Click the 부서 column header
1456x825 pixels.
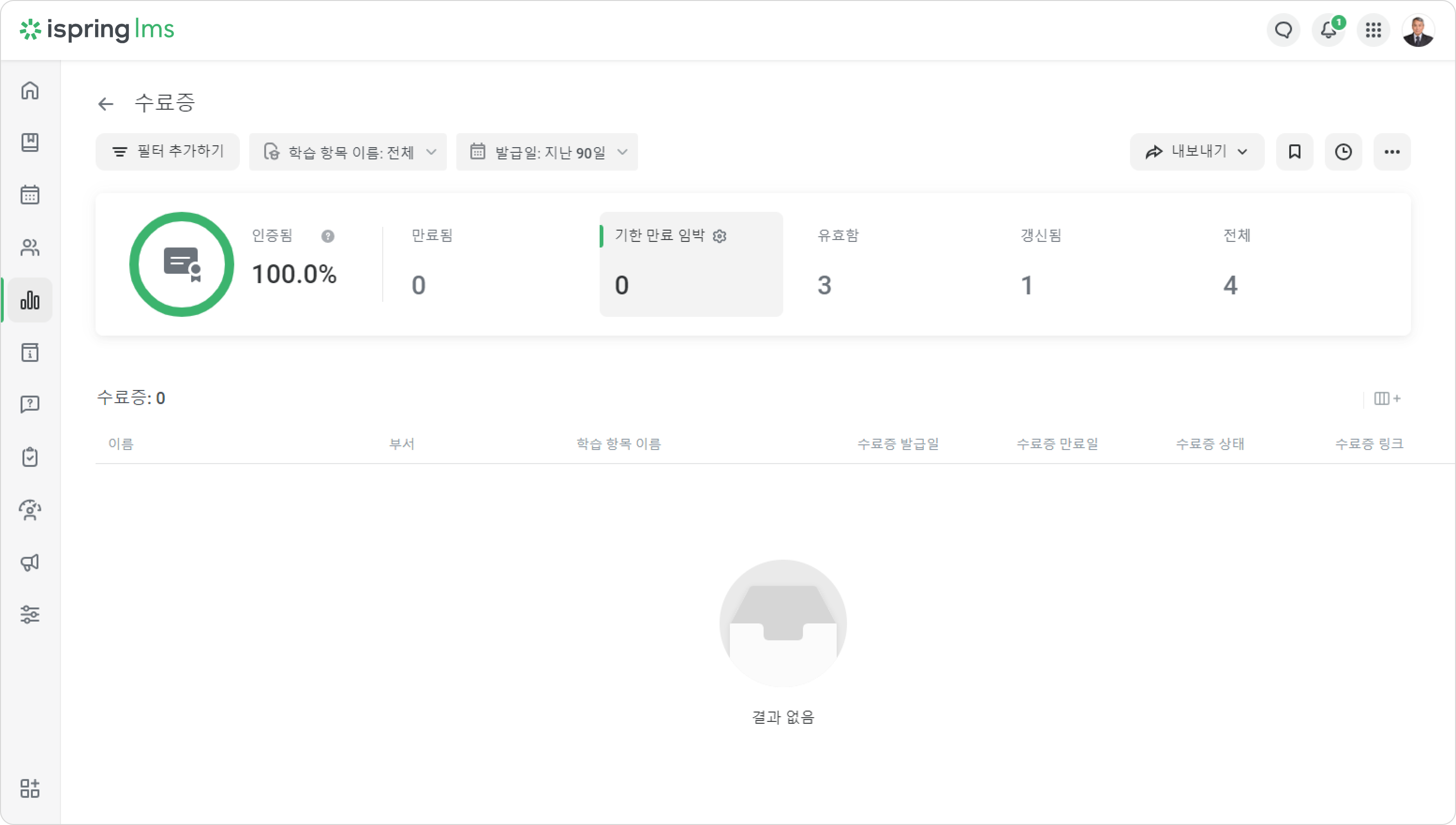tap(402, 444)
